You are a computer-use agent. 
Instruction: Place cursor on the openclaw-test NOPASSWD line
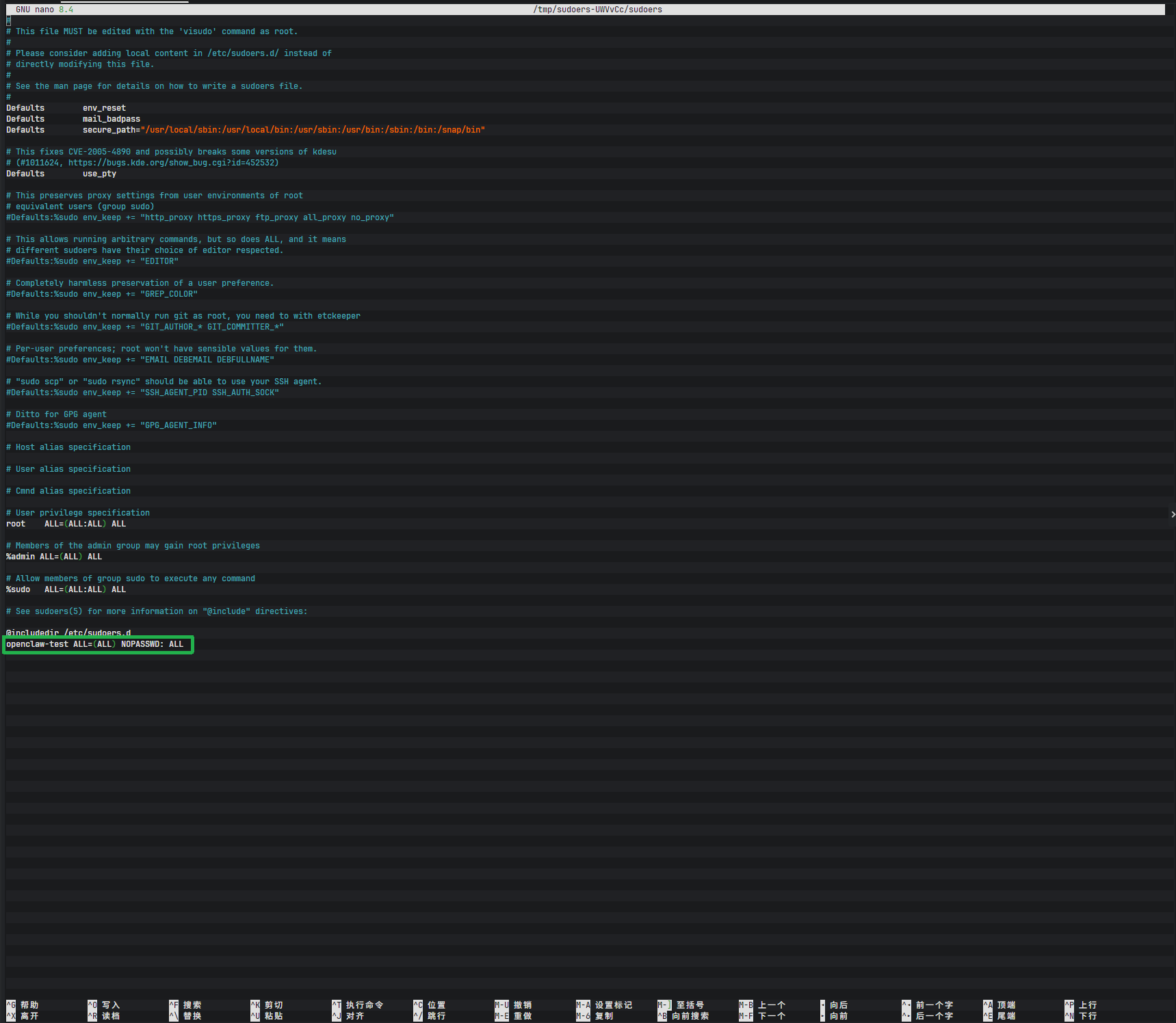94,644
